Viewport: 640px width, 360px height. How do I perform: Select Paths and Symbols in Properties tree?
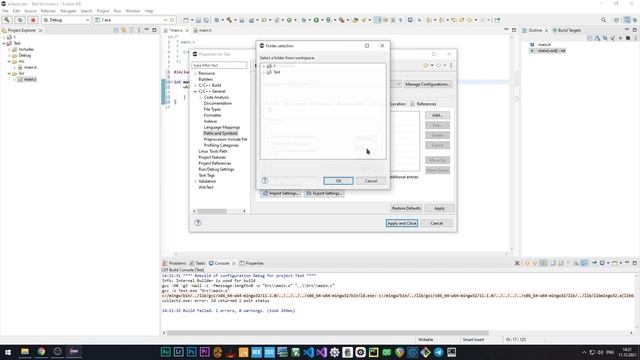coord(220,133)
